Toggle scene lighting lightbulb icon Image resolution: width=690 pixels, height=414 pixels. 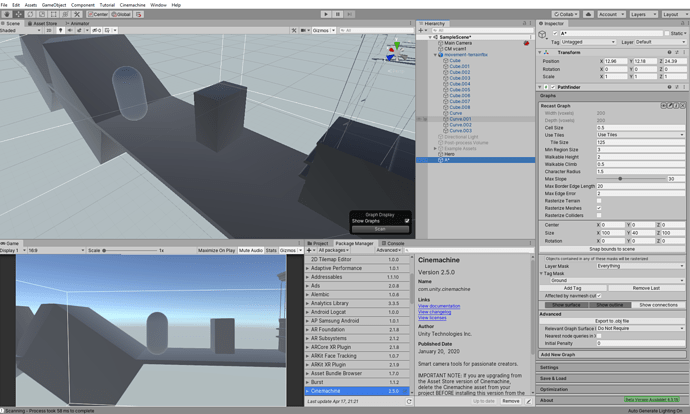point(60,30)
